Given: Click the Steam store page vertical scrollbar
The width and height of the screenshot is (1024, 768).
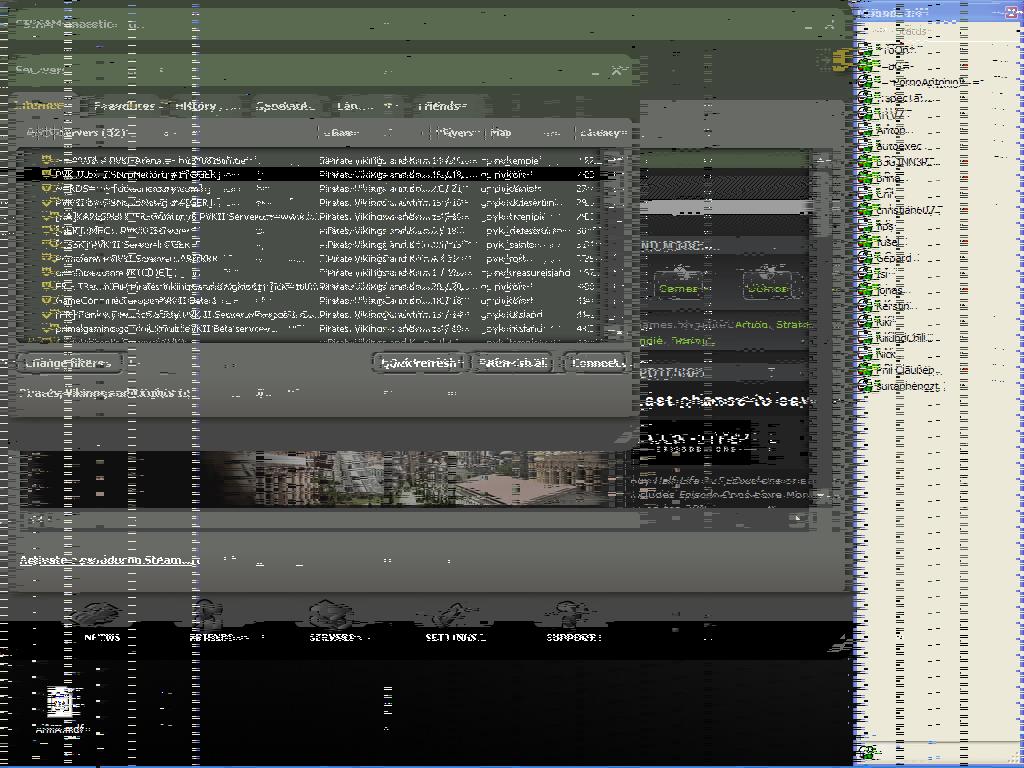Looking at the screenshot, I should (x=822, y=327).
